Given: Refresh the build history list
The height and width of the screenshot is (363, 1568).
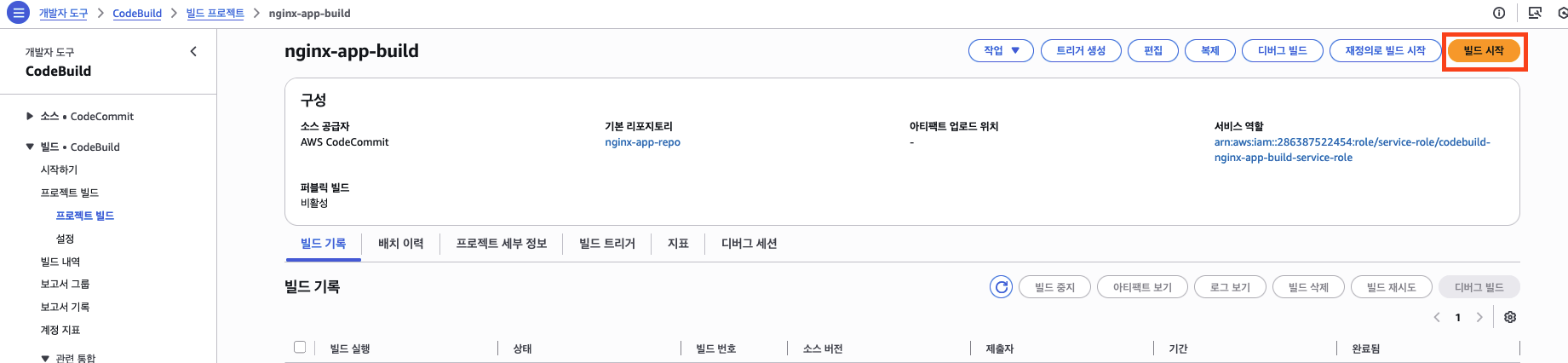Looking at the screenshot, I should [x=1002, y=287].
